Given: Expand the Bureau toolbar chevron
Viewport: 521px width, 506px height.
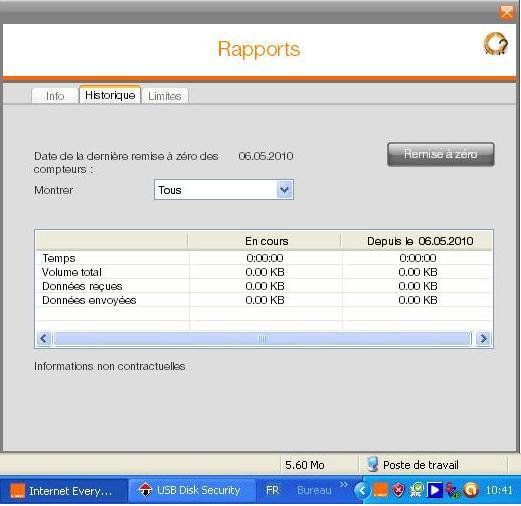Looking at the screenshot, I should pyautogui.click(x=343, y=484).
